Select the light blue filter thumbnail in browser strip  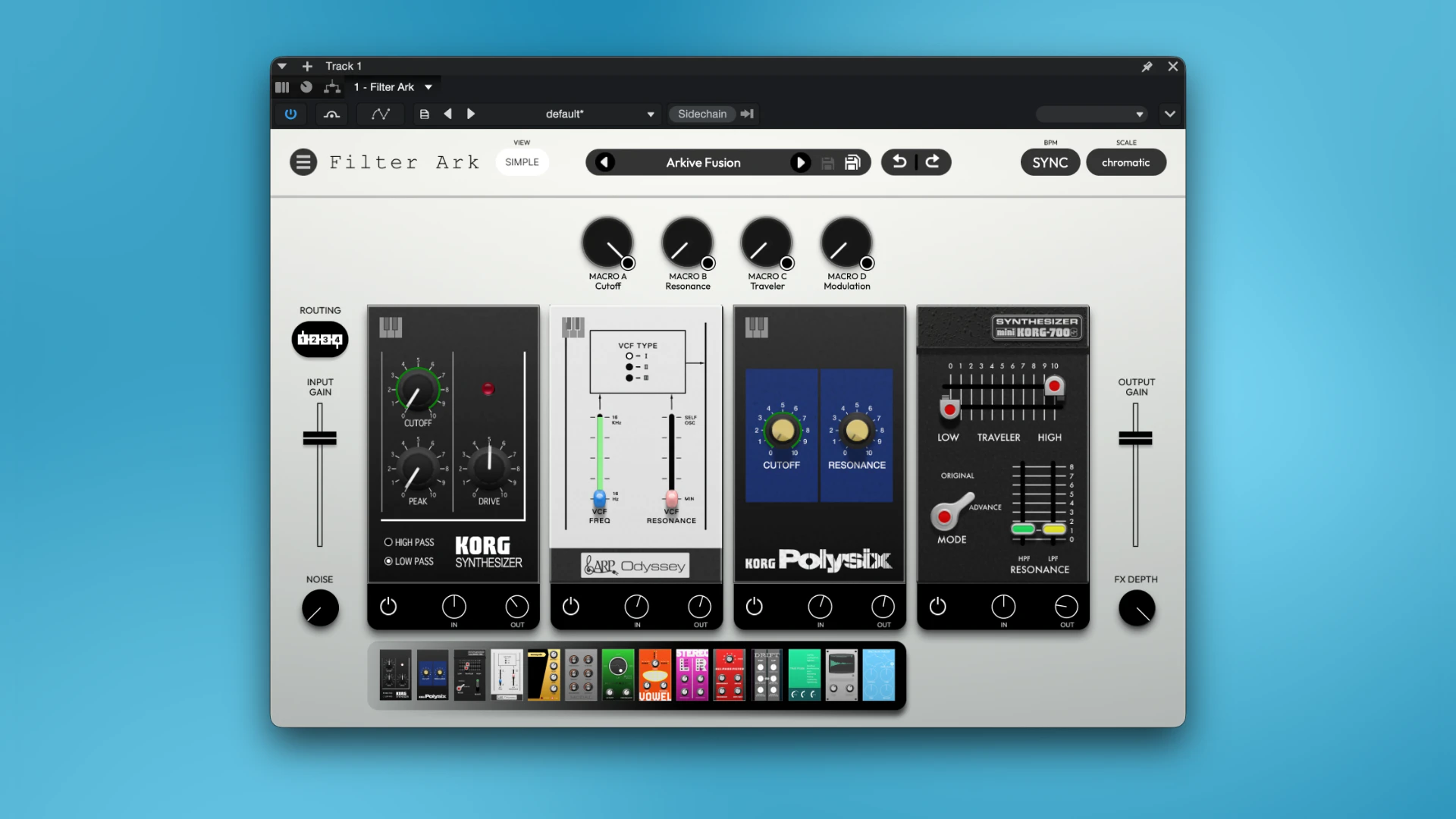pyautogui.click(x=879, y=675)
